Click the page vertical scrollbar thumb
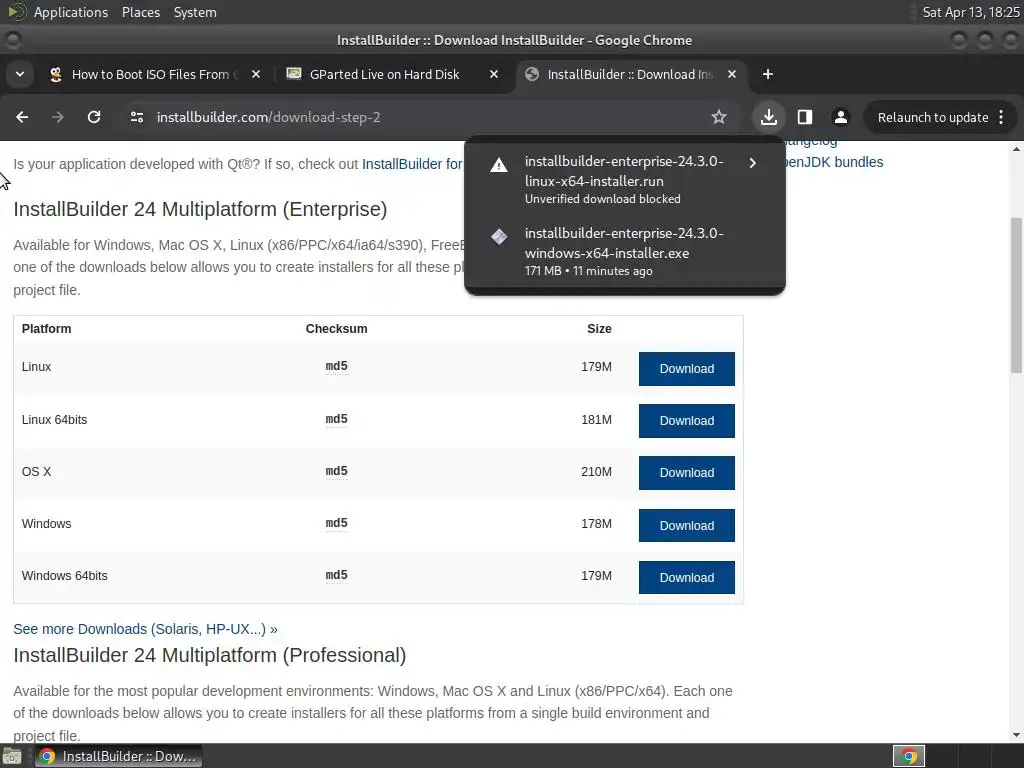Screen dimensions: 1024x768 [1016, 295]
